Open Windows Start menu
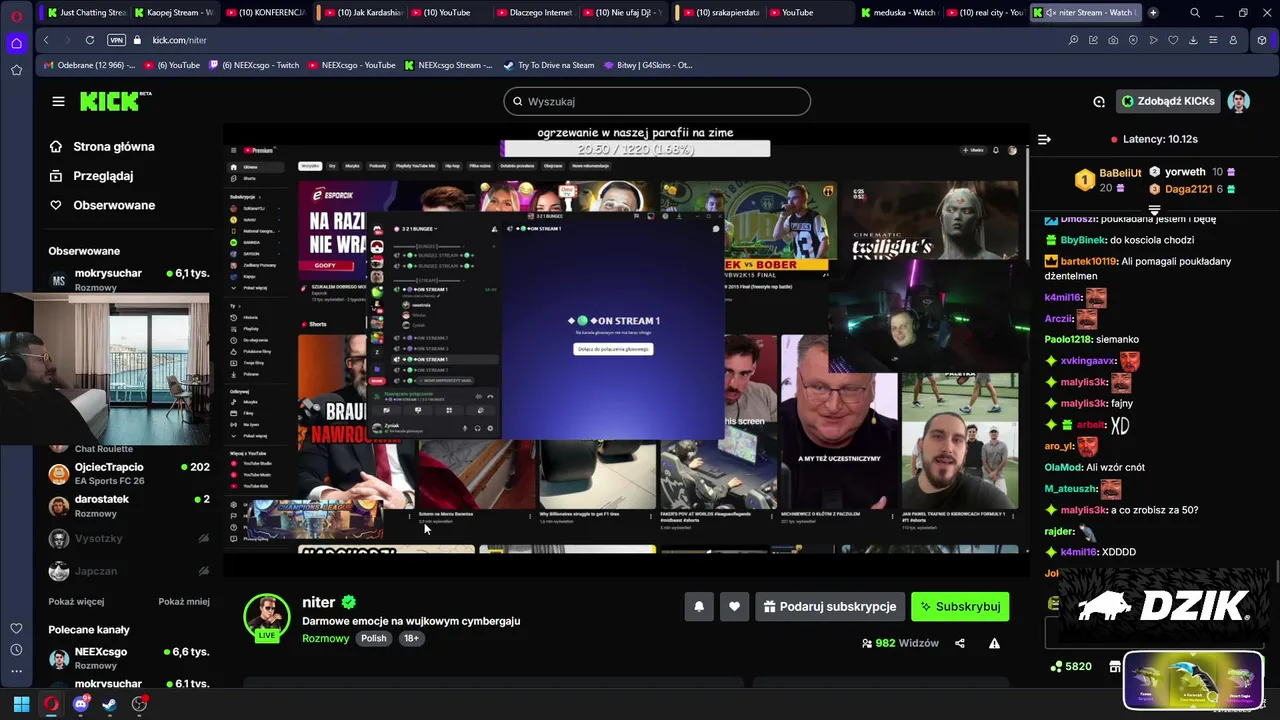1280x720 pixels. (x=21, y=704)
